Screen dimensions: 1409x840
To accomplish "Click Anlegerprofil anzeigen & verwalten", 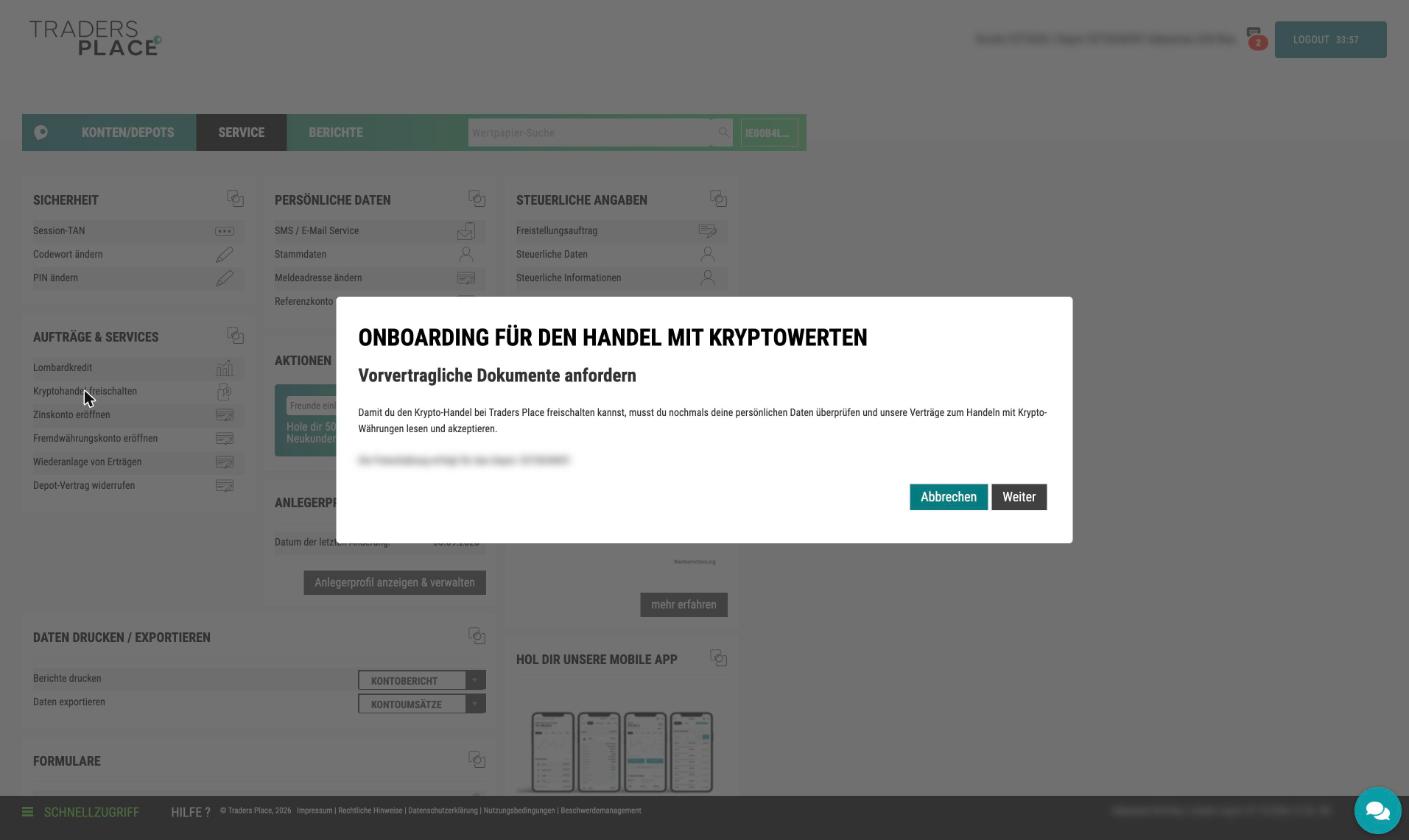I will pyautogui.click(x=395, y=583).
